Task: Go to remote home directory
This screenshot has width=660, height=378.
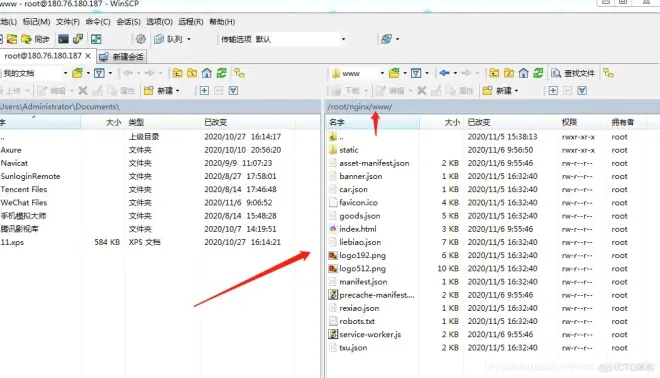Action: click(x=523, y=73)
